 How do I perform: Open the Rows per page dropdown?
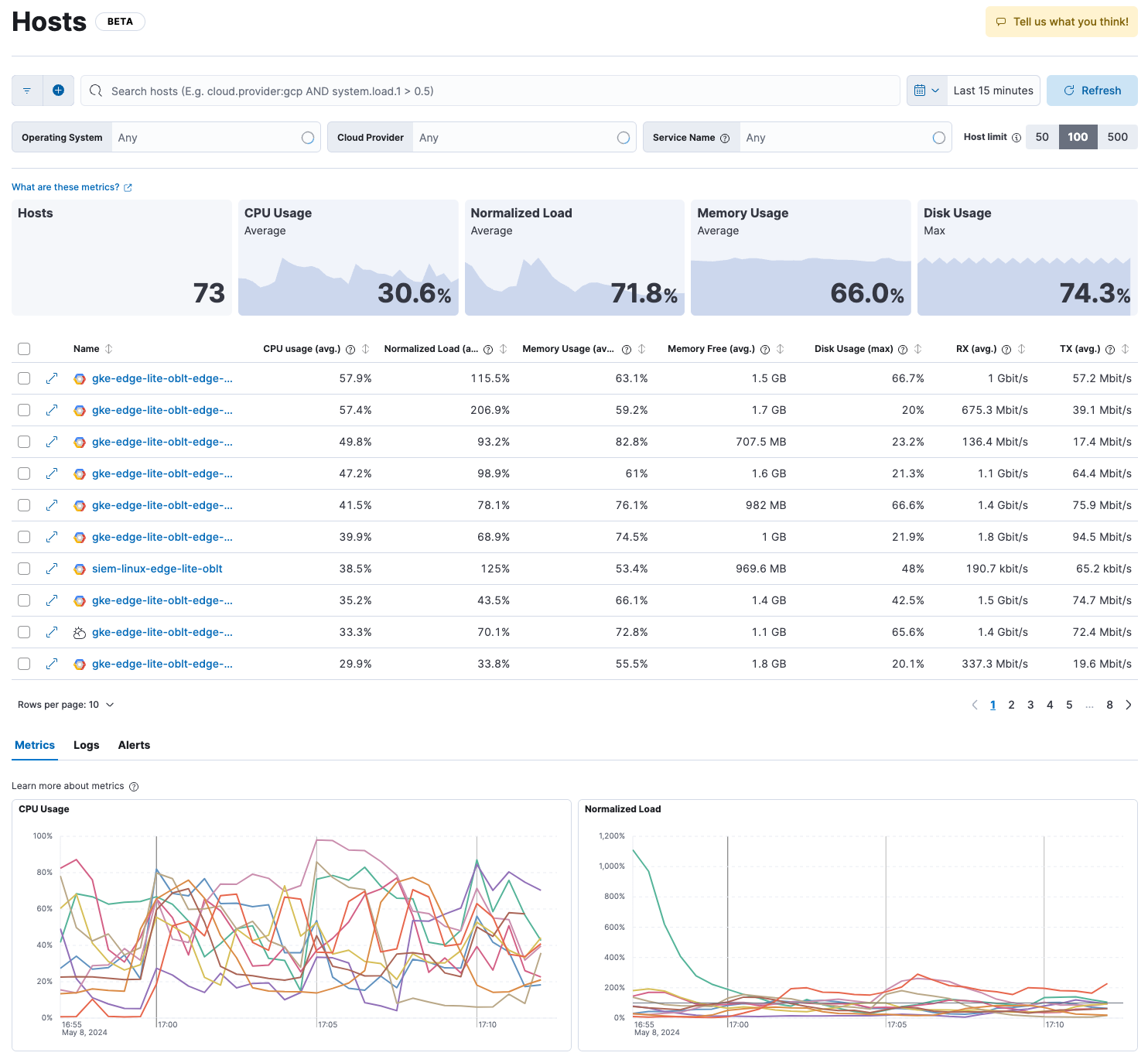[66, 705]
